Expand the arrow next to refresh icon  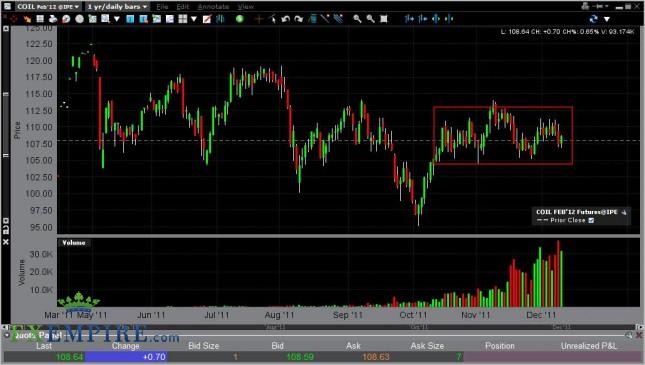point(607,19)
